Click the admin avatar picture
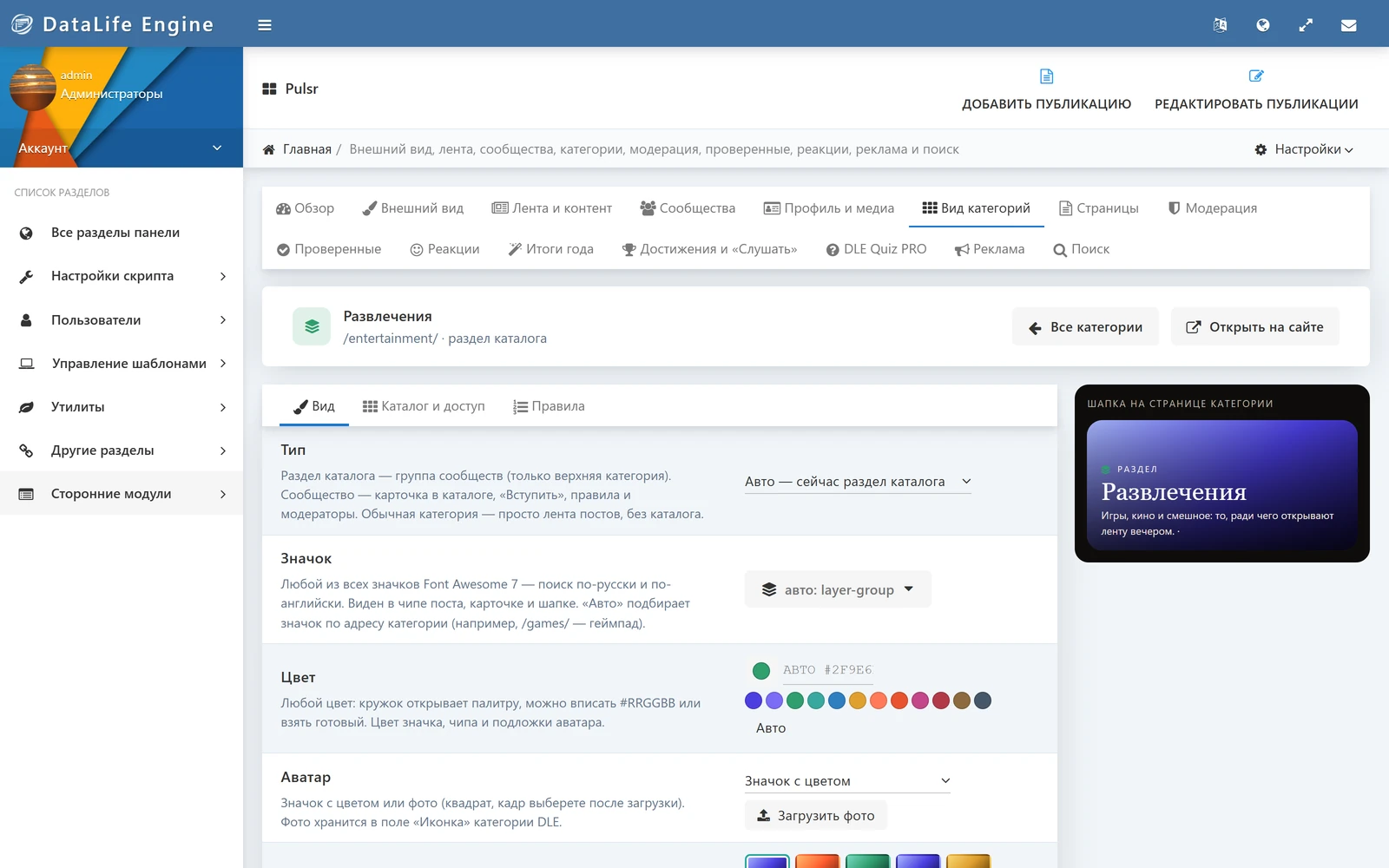Image resolution: width=1389 pixels, height=868 pixels. click(32, 87)
